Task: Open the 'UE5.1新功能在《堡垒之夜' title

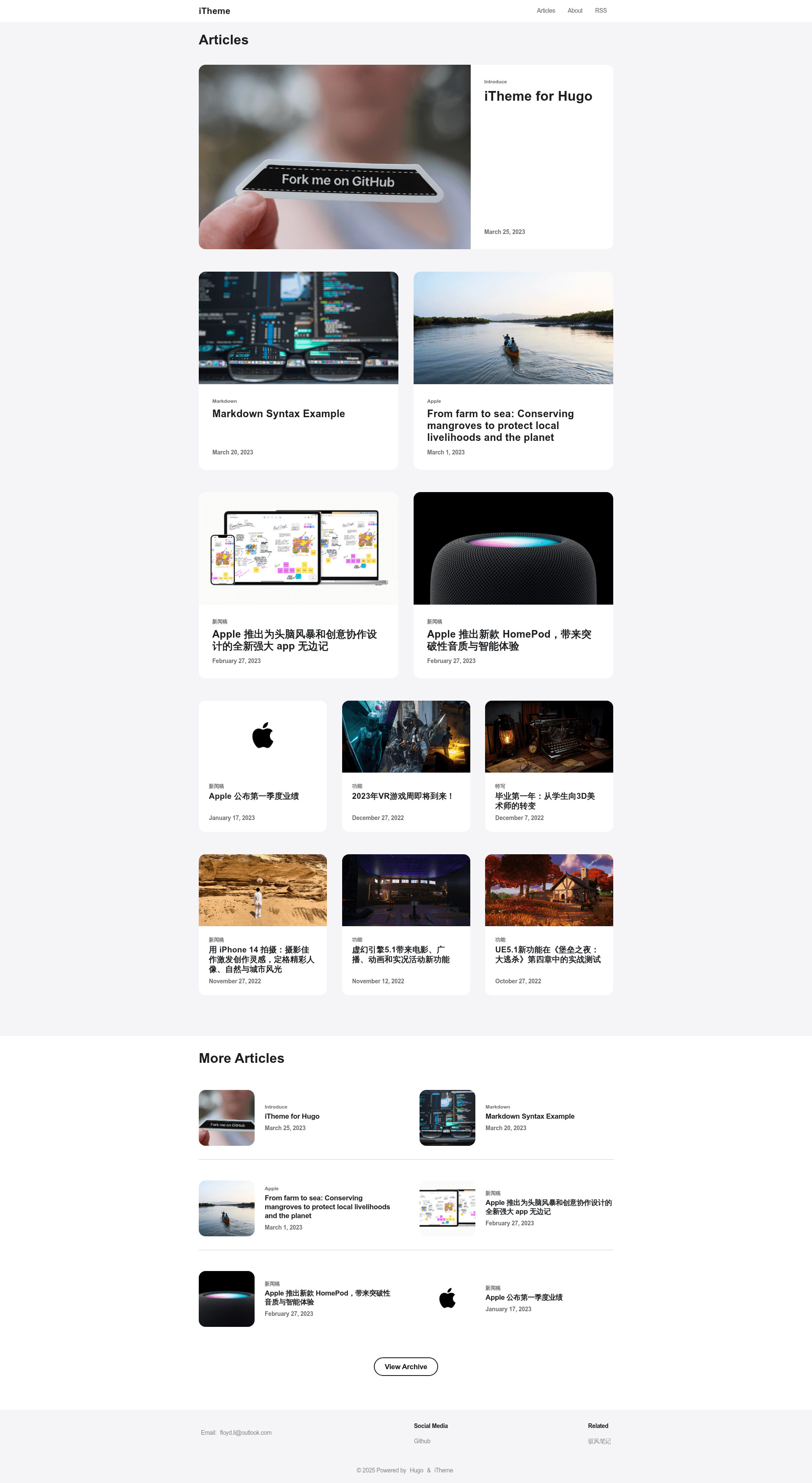Action: pos(547,955)
